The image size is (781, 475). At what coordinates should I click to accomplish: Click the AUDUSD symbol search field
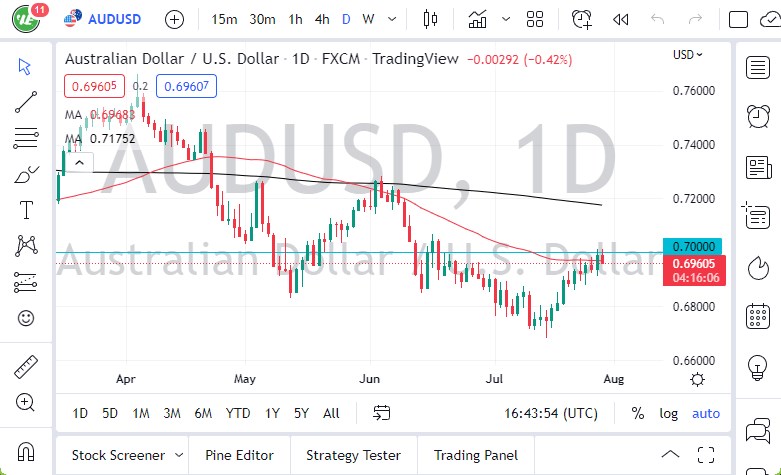click(114, 19)
